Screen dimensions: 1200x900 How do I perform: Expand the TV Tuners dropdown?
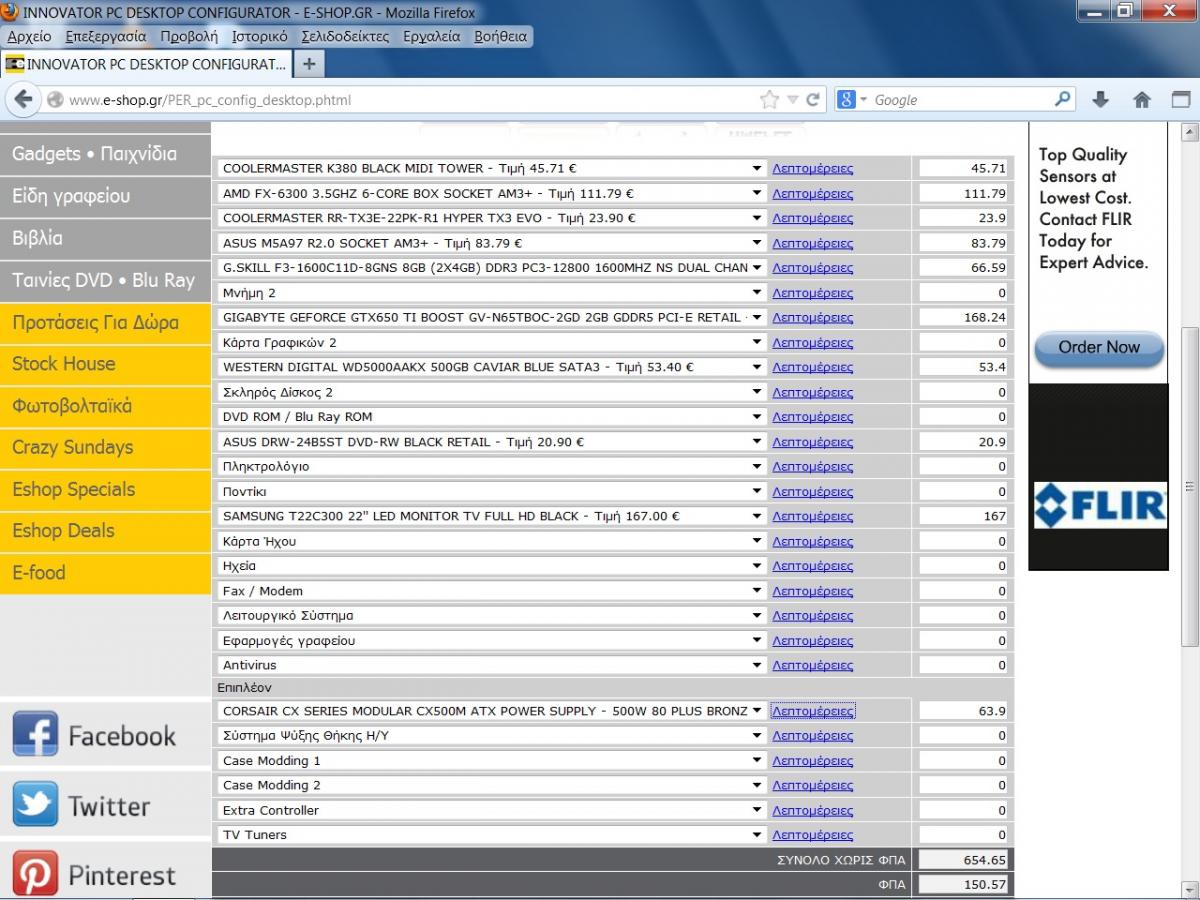pos(492,835)
